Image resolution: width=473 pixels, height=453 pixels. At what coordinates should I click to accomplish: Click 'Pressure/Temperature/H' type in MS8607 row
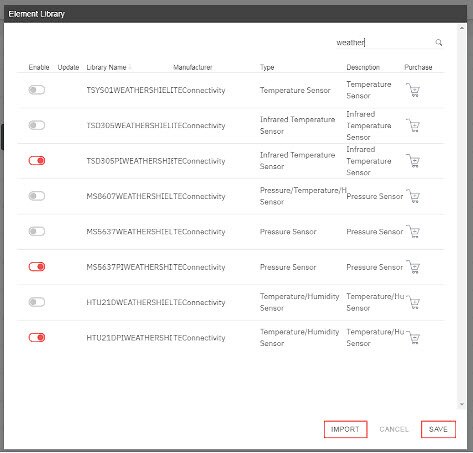pos(303,196)
